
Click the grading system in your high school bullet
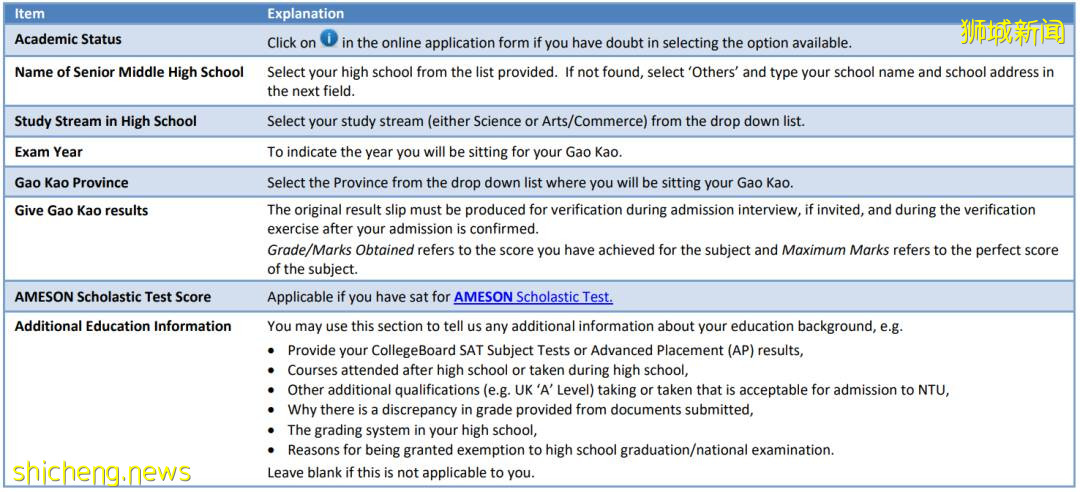point(412,430)
